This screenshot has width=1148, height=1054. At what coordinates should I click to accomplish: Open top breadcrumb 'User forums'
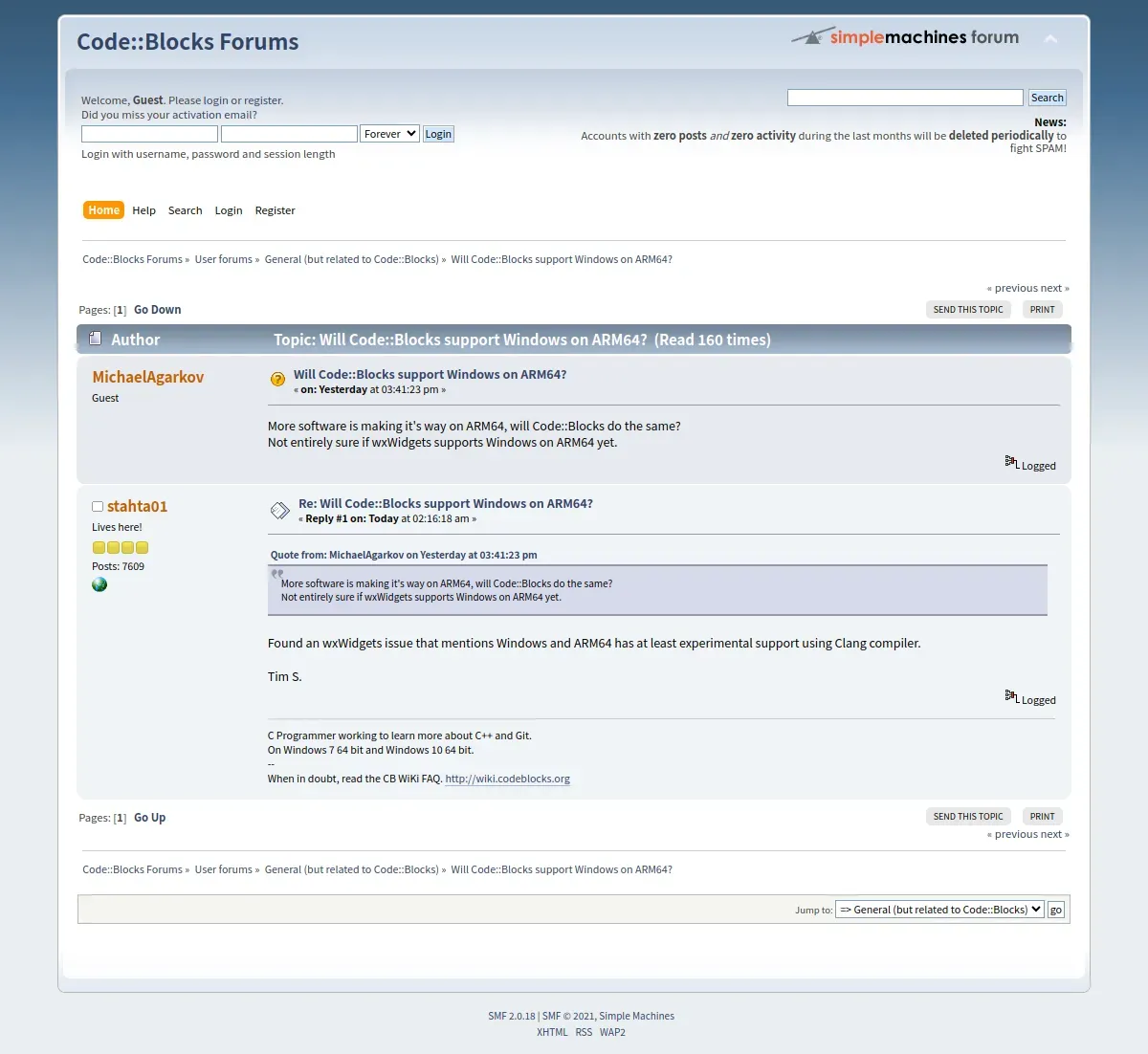pos(223,259)
